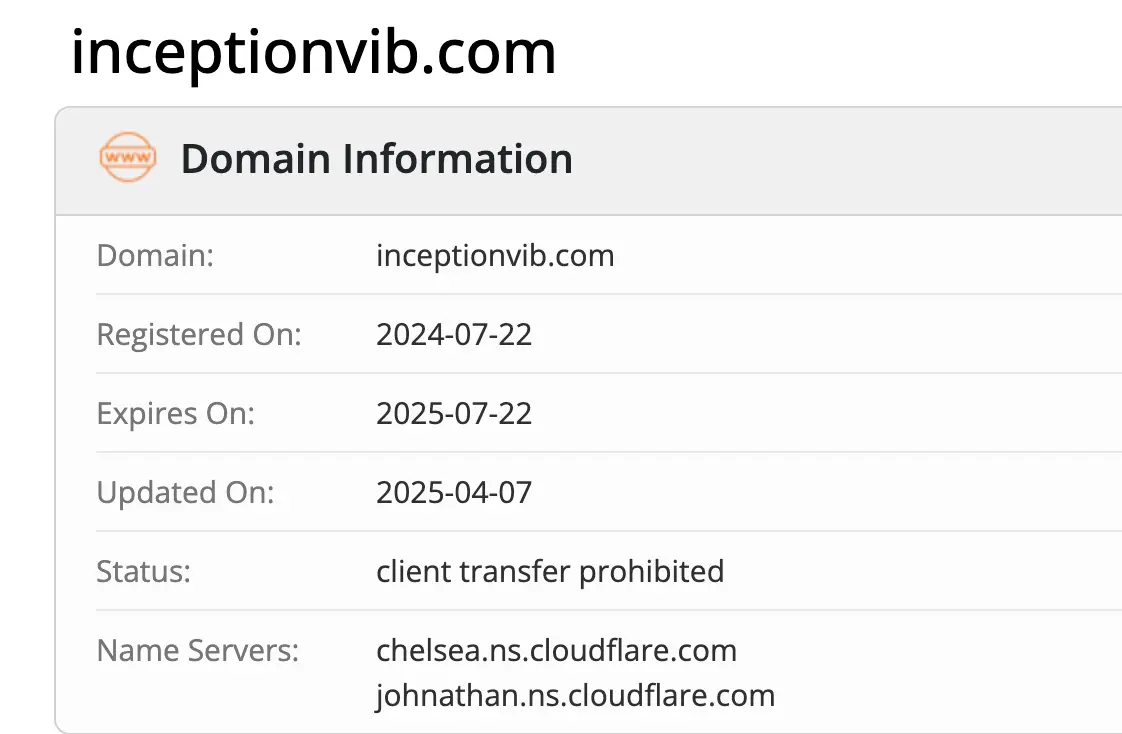The width and height of the screenshot is (1122, 734).
Task: Click the Name Servers: label
Action: [x=197, y=651]
